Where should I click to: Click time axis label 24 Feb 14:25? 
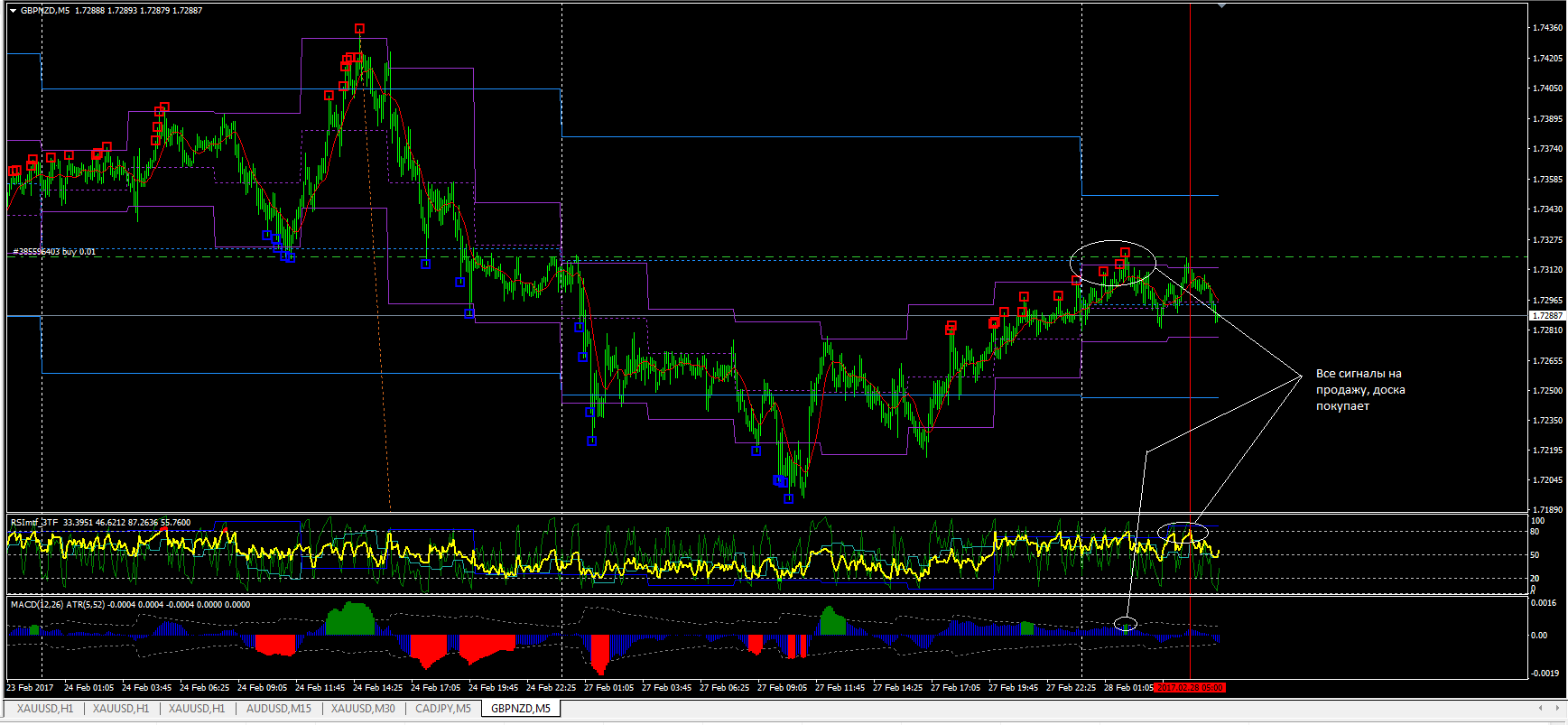[x=377, y=688]
